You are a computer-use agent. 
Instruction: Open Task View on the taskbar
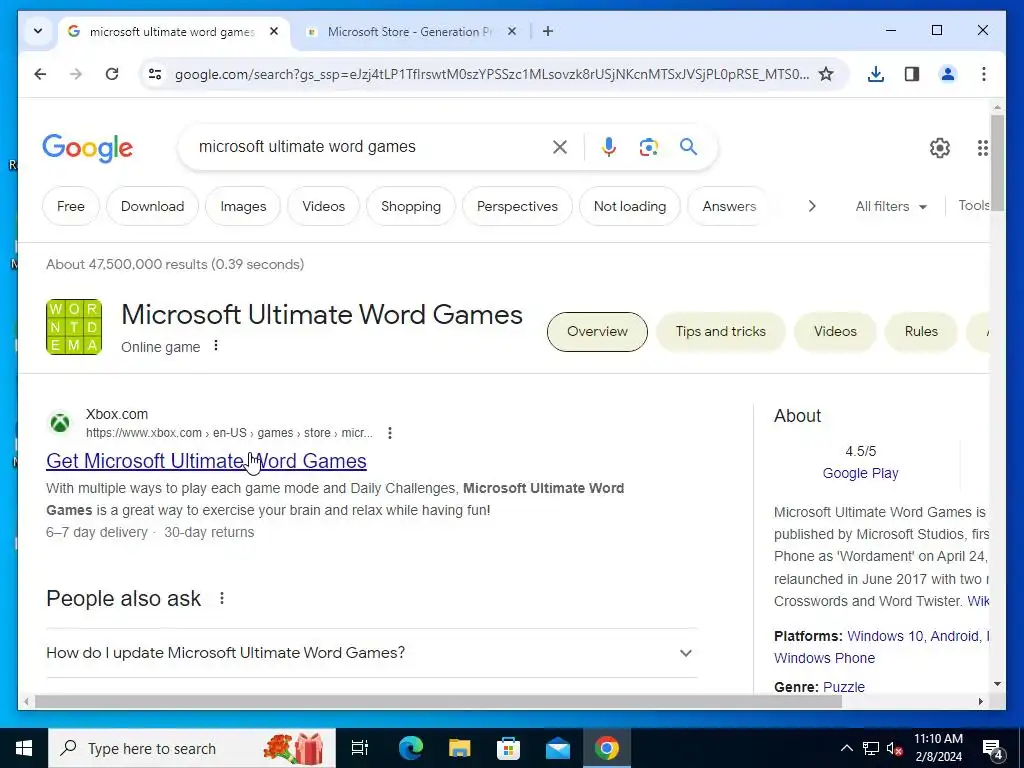[360, 748]
